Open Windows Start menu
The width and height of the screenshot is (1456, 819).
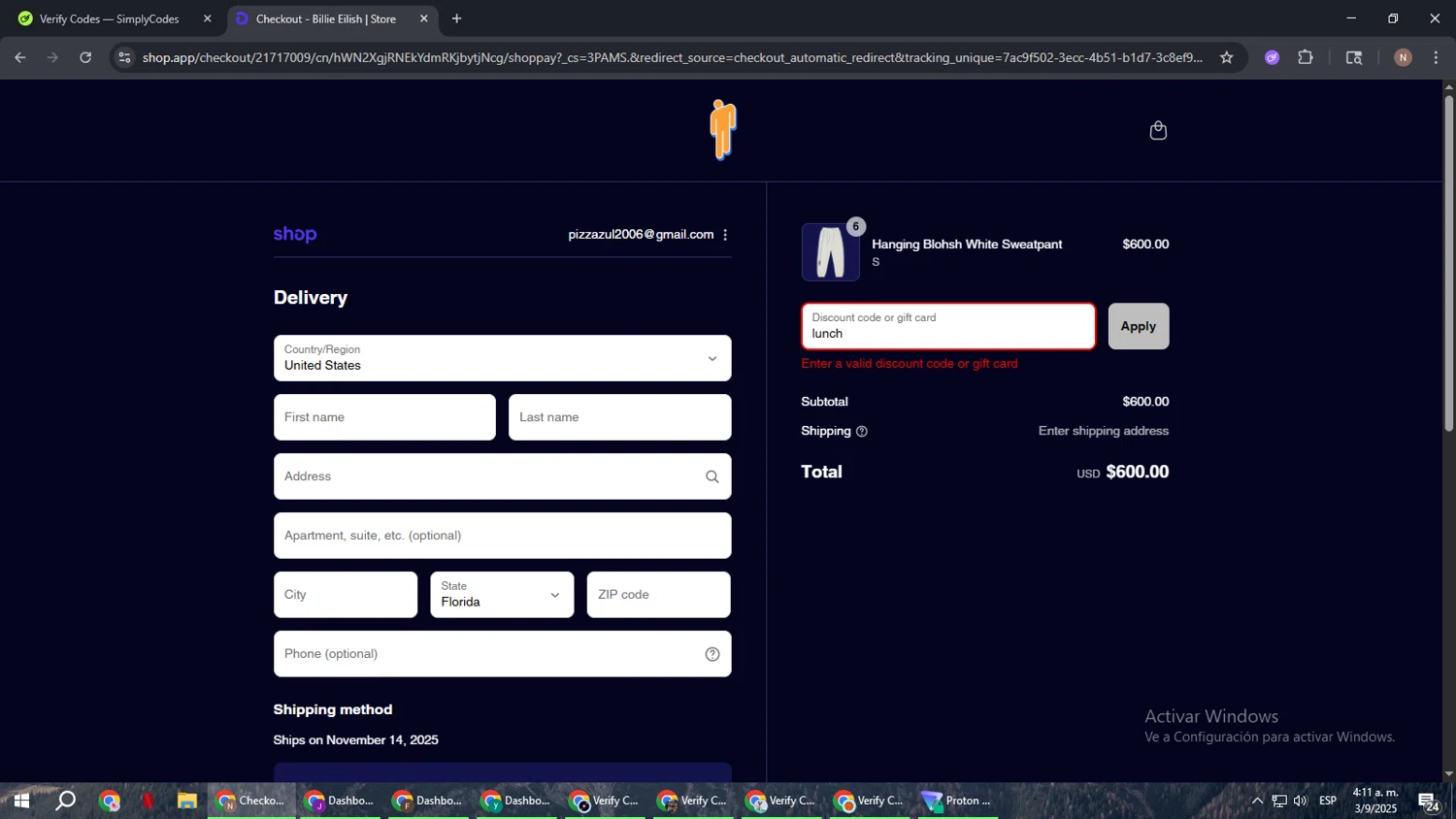coord(21,801)
